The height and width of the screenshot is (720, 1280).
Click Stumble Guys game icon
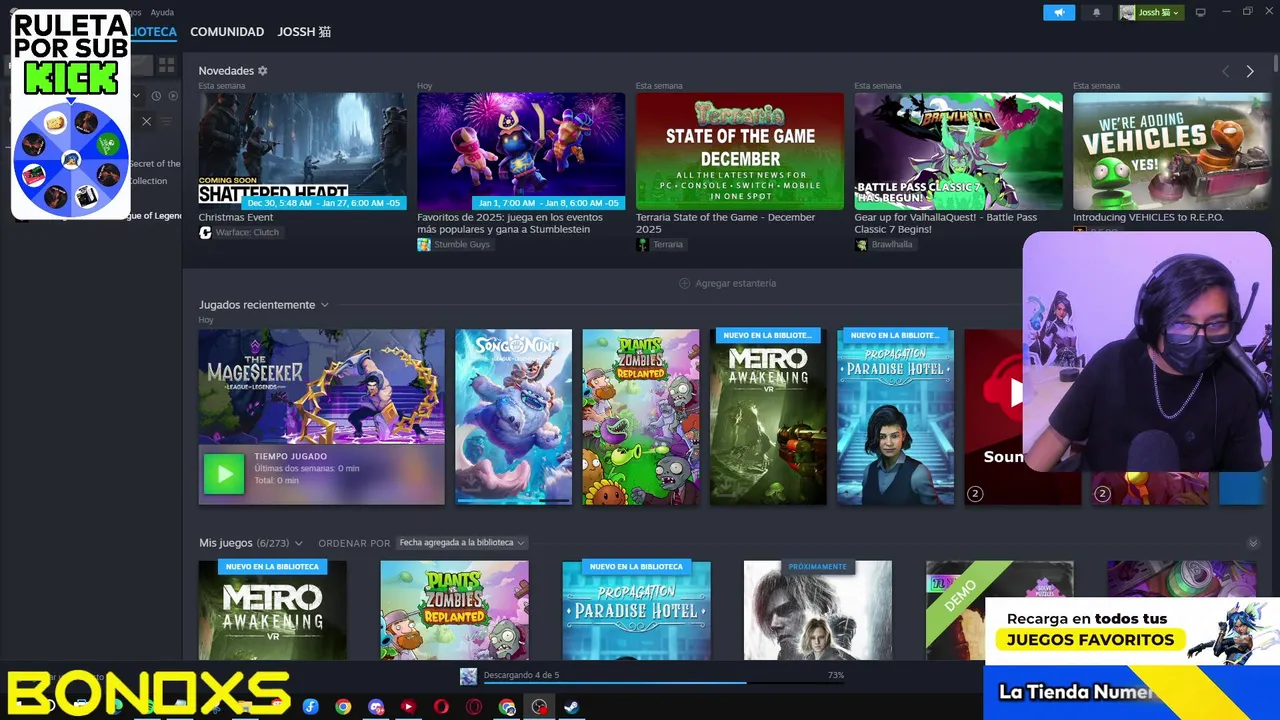tap(424, 244)
